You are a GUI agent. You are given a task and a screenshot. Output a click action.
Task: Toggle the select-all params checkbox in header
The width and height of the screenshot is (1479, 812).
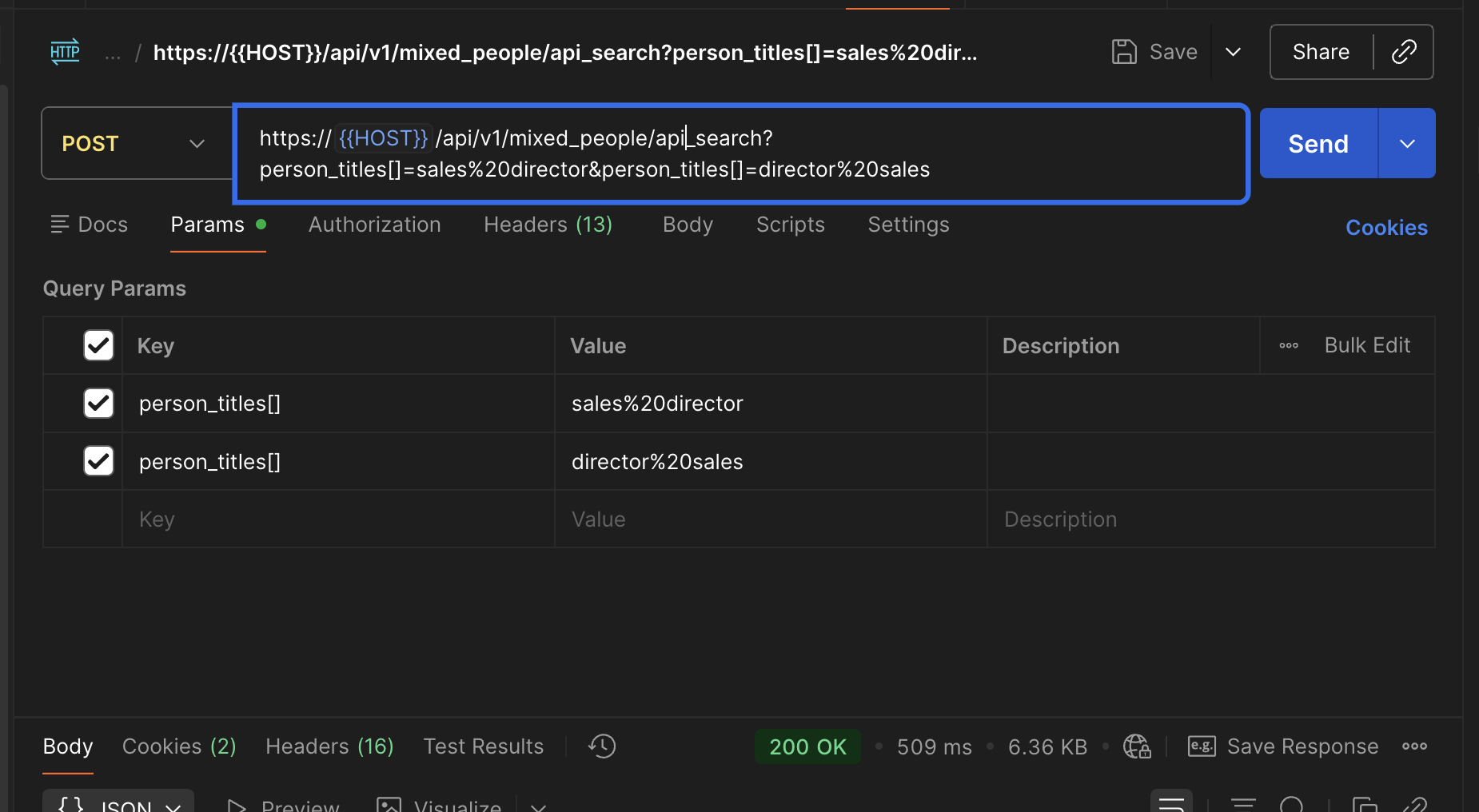tap(98, 346)
